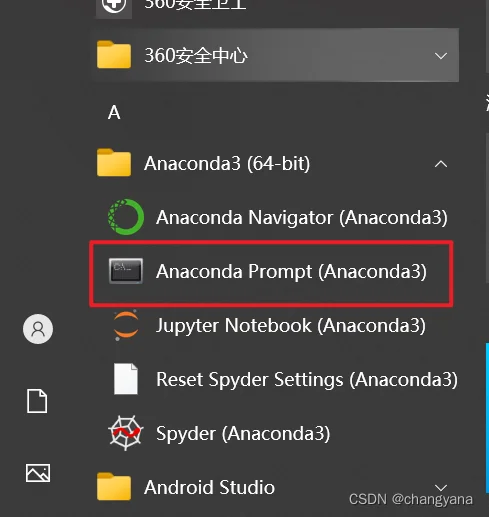Expand the Android Studio folder chevron
Screen dimensions: 489x517
pyautogui.click(x=441, y=488)
